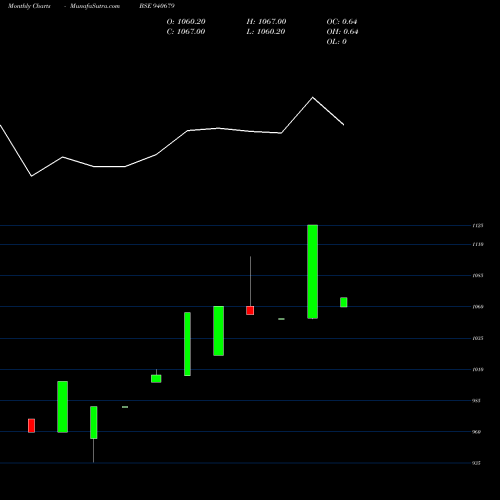Select the first red candle on the left
Screen dimensions: 500x500
coord(31,426)
